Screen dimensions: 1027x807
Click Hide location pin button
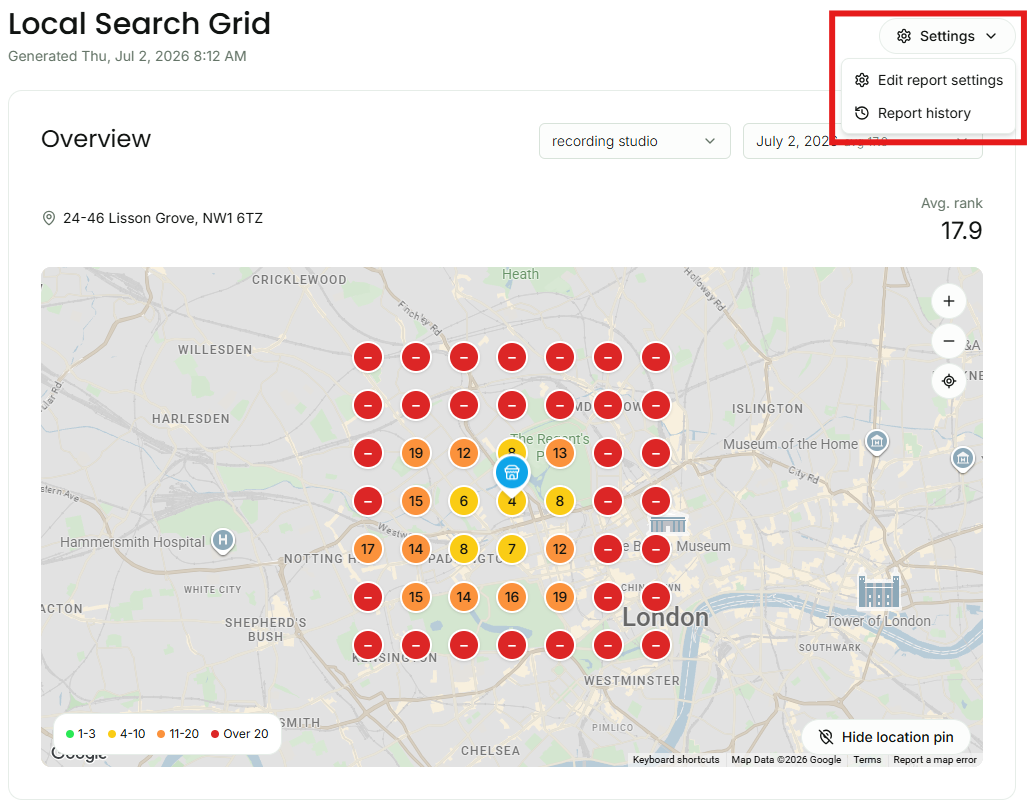886,737
